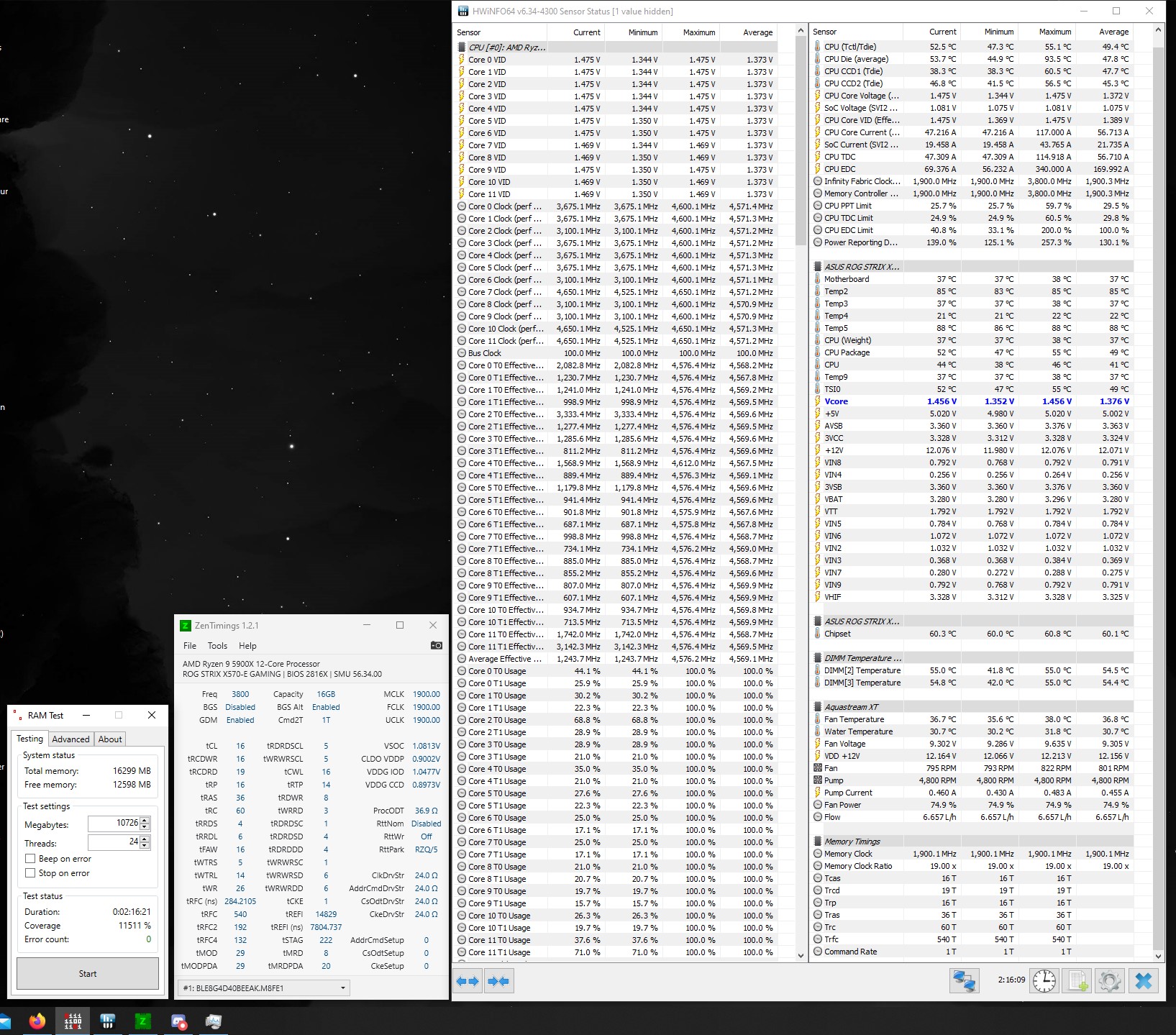Click the Current column header in left panel
1176x1035 pixels.
[x=576, y=32]
